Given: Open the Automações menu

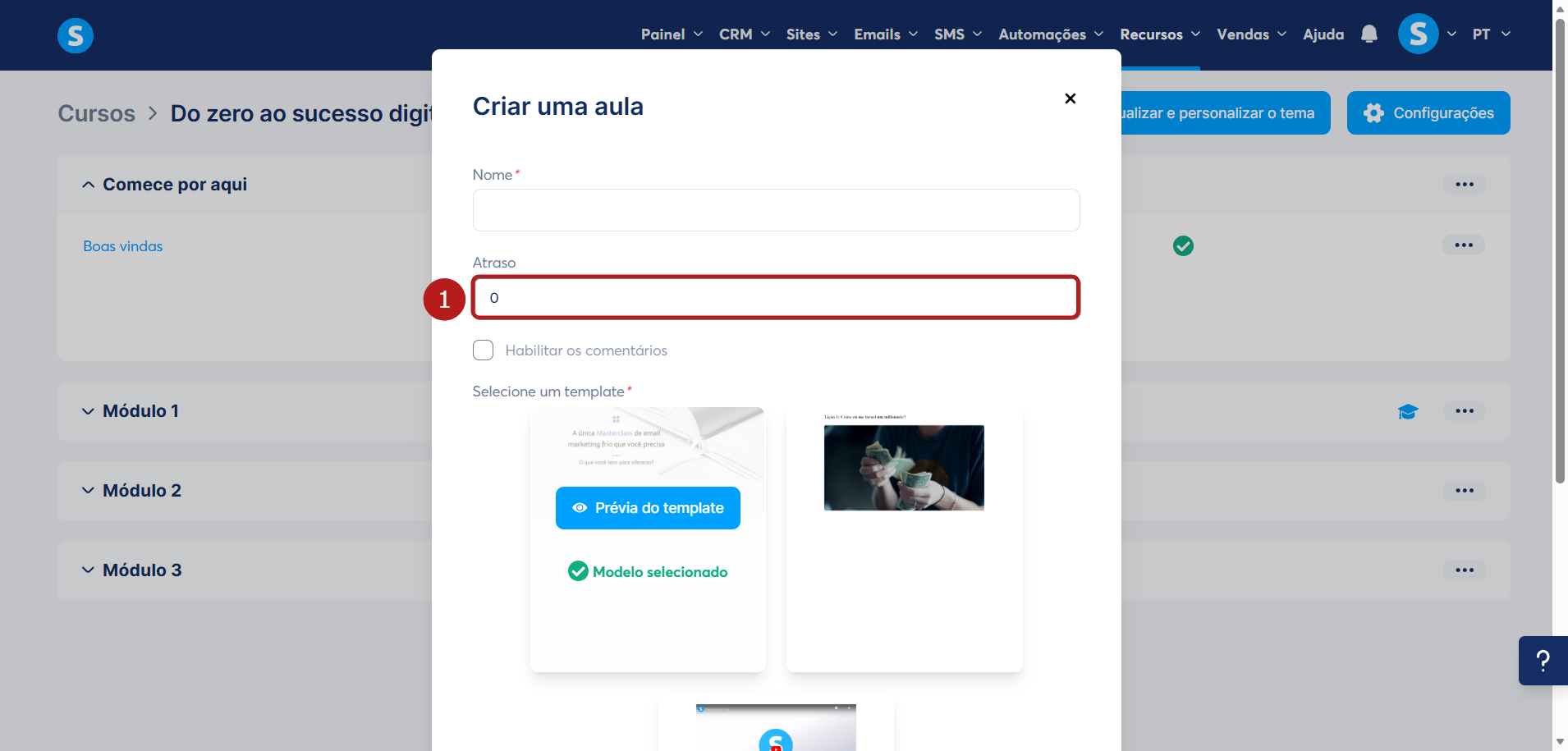Looking at the screenshot, I should (1051, 34).
